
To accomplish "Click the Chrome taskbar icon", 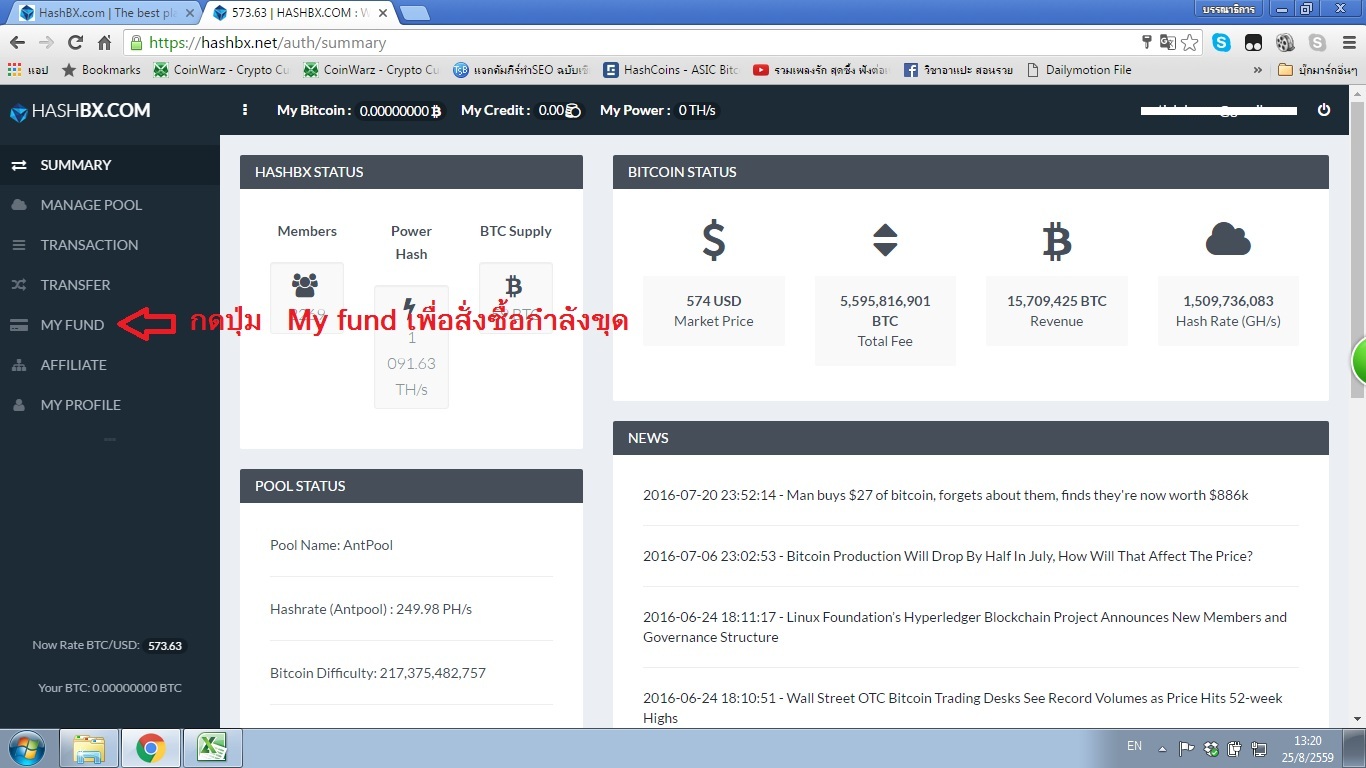I will pyautogui.click(x=151, y=748).
